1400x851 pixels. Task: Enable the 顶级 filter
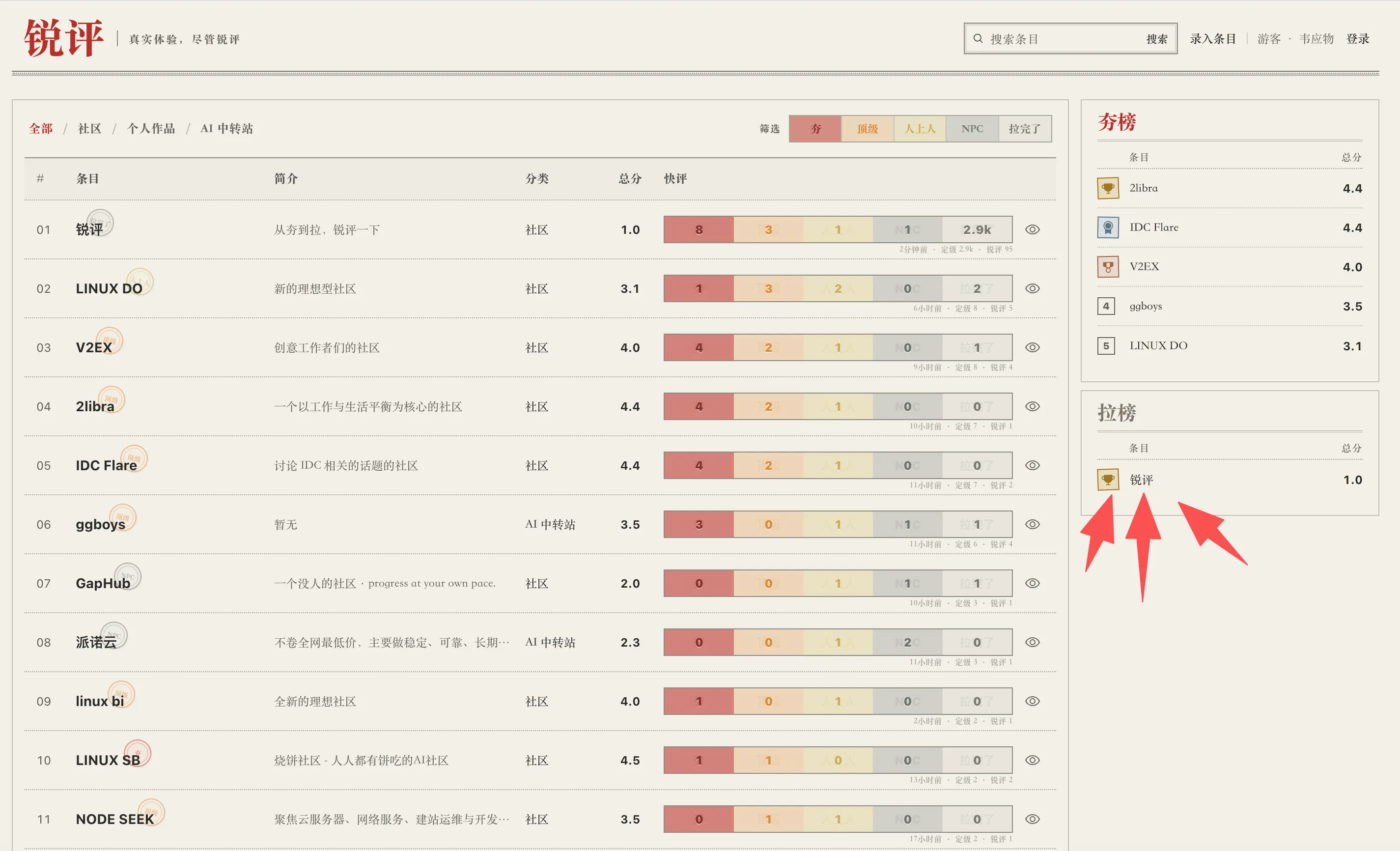868,128
